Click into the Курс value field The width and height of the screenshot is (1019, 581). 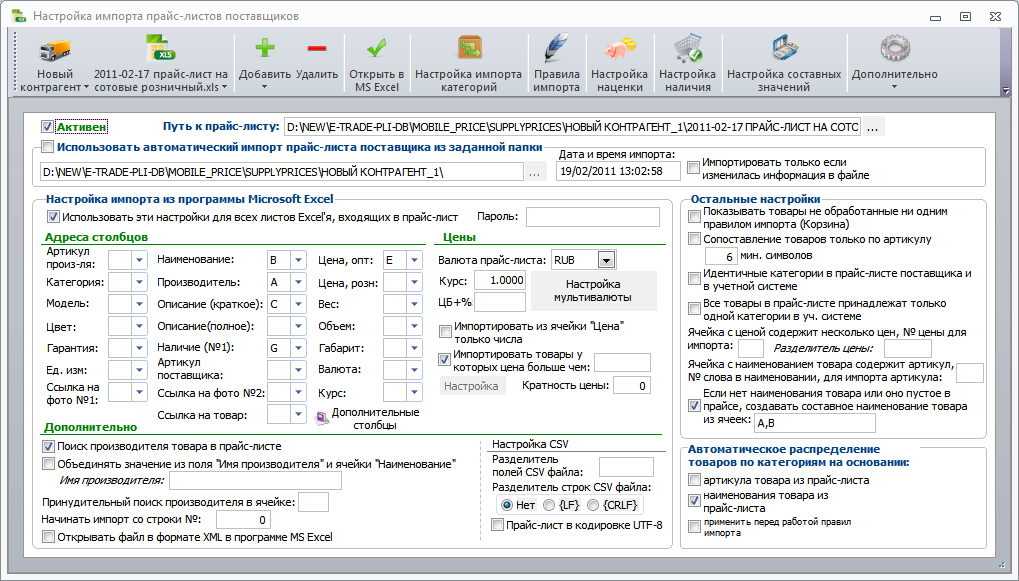pos(500,280)
